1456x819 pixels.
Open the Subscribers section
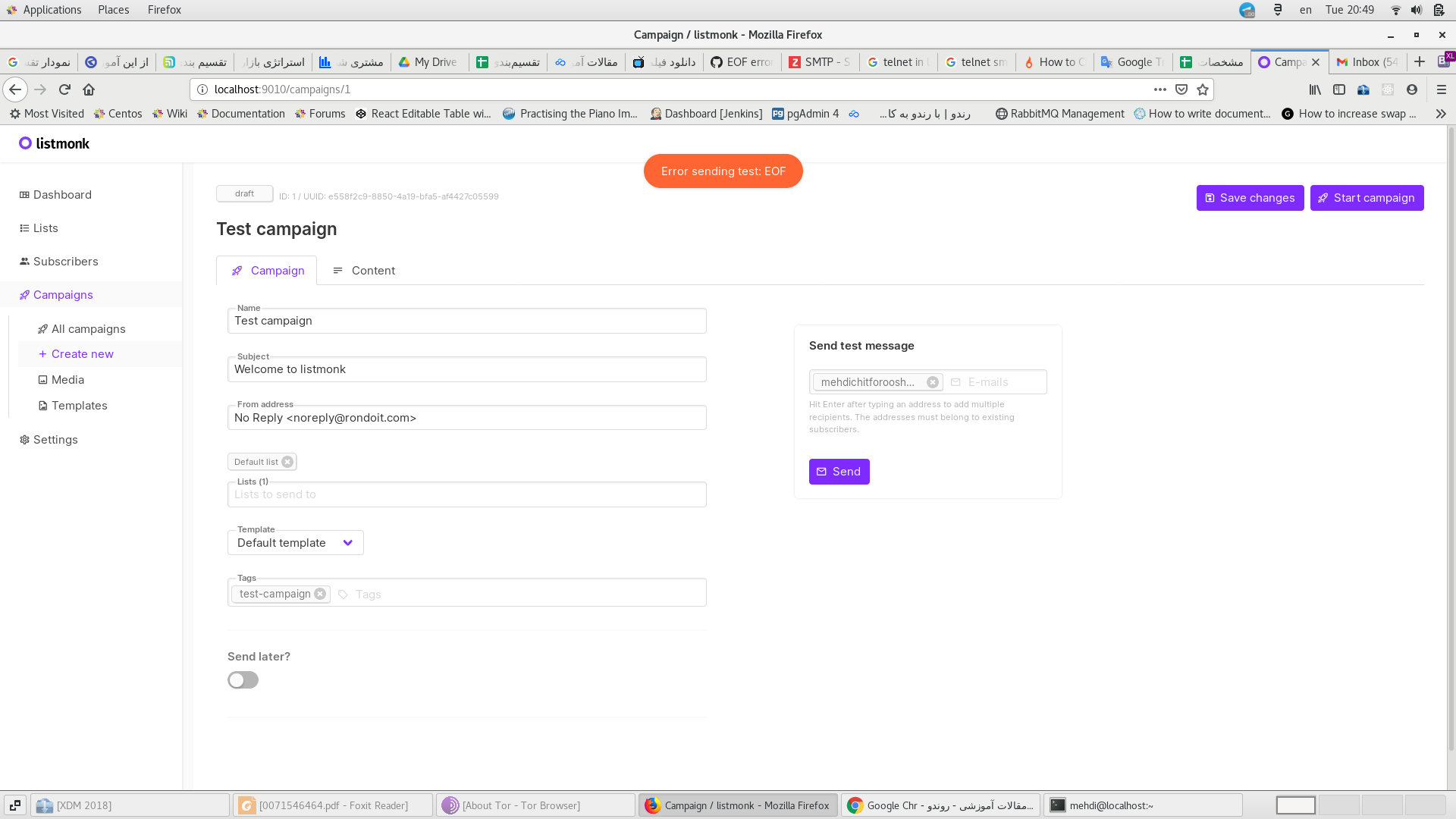point(66,261)
